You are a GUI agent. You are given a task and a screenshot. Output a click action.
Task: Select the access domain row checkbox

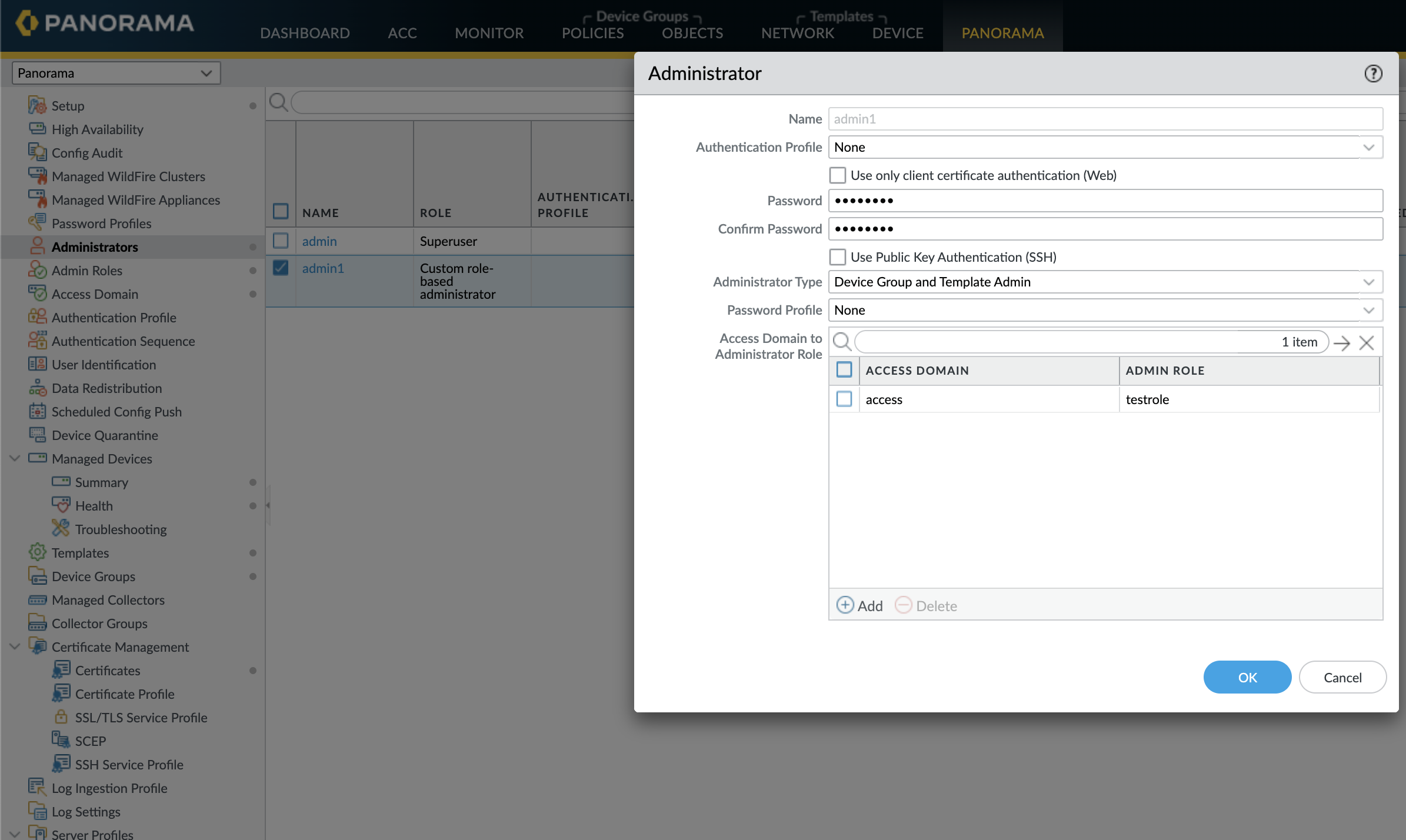[844, 399]
